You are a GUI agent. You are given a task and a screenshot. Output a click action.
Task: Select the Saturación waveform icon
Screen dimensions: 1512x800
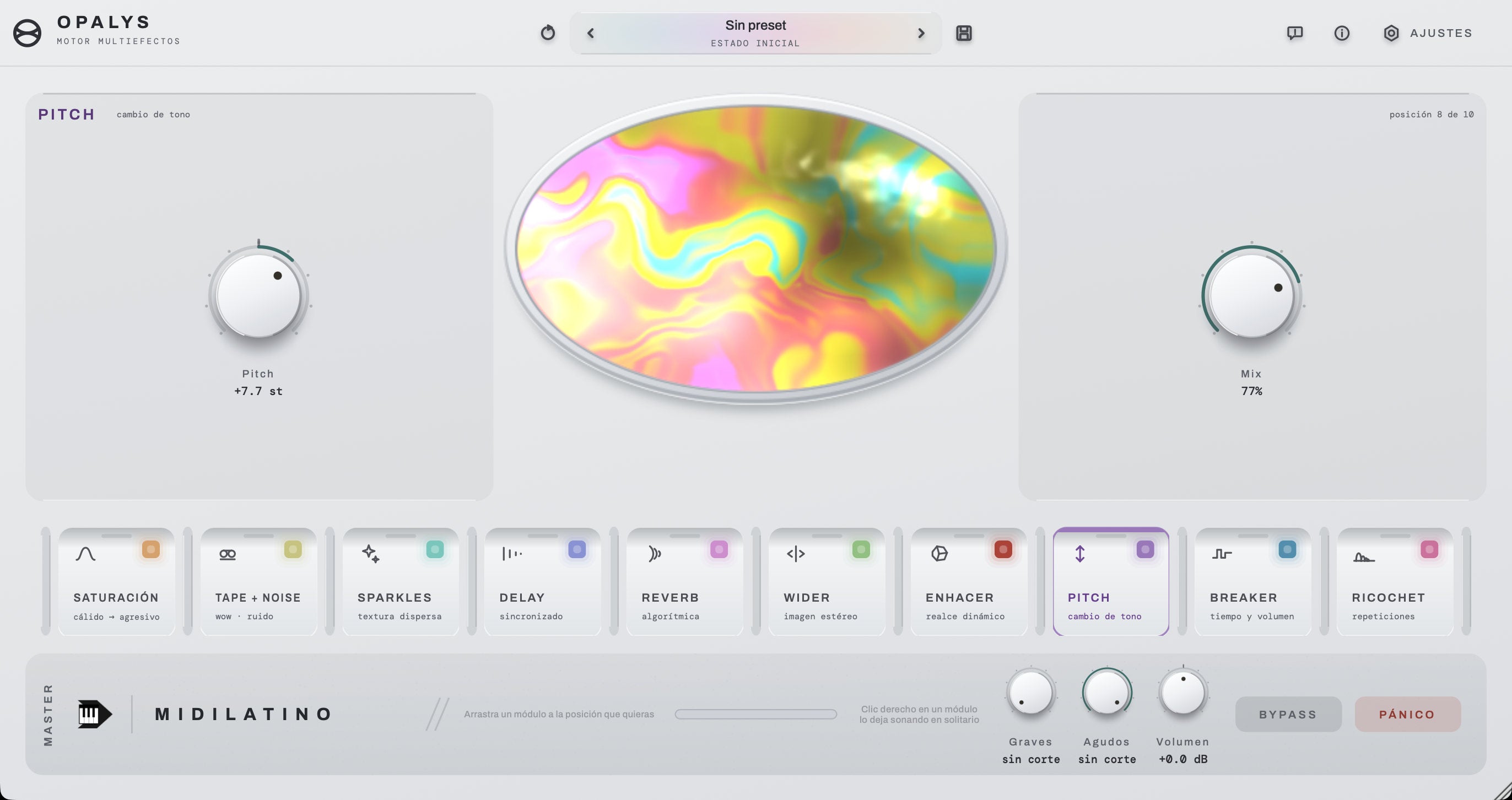[86, 554]
